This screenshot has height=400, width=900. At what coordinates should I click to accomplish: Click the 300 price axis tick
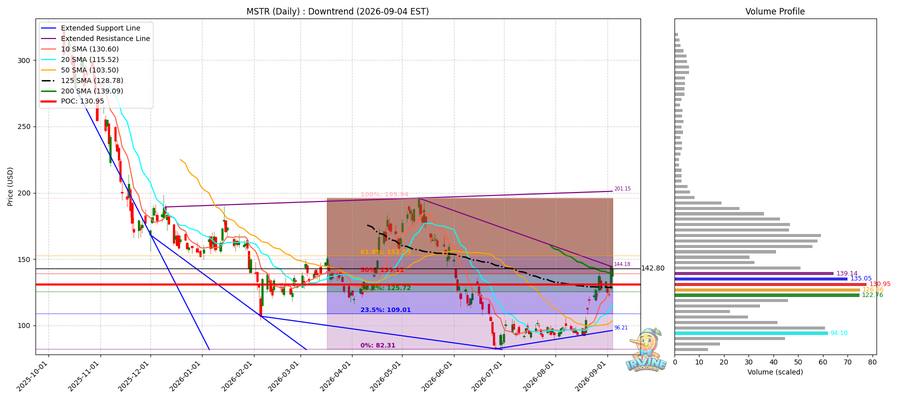point(24,60)
